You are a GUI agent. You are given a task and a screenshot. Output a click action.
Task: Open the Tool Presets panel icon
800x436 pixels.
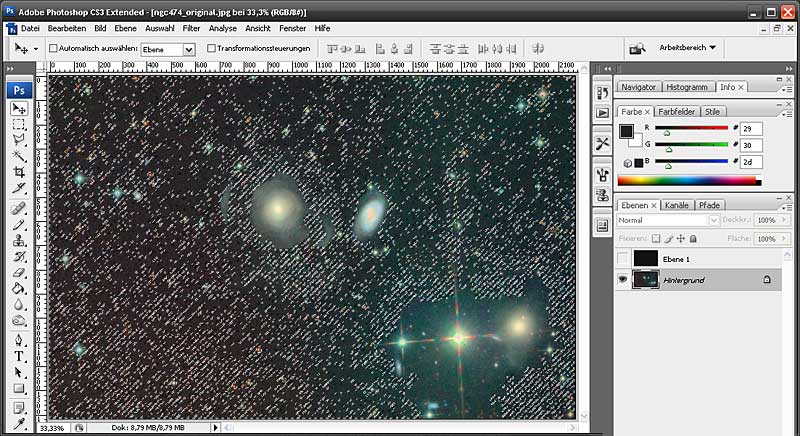coord(603,144)
